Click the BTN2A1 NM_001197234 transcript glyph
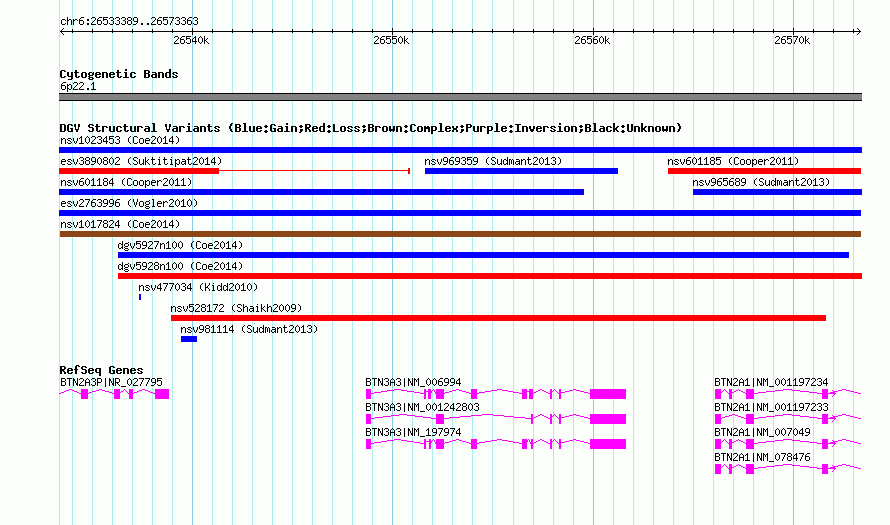Image resolution: width=890 pixels, height=525 pixels. coord(788,394)
